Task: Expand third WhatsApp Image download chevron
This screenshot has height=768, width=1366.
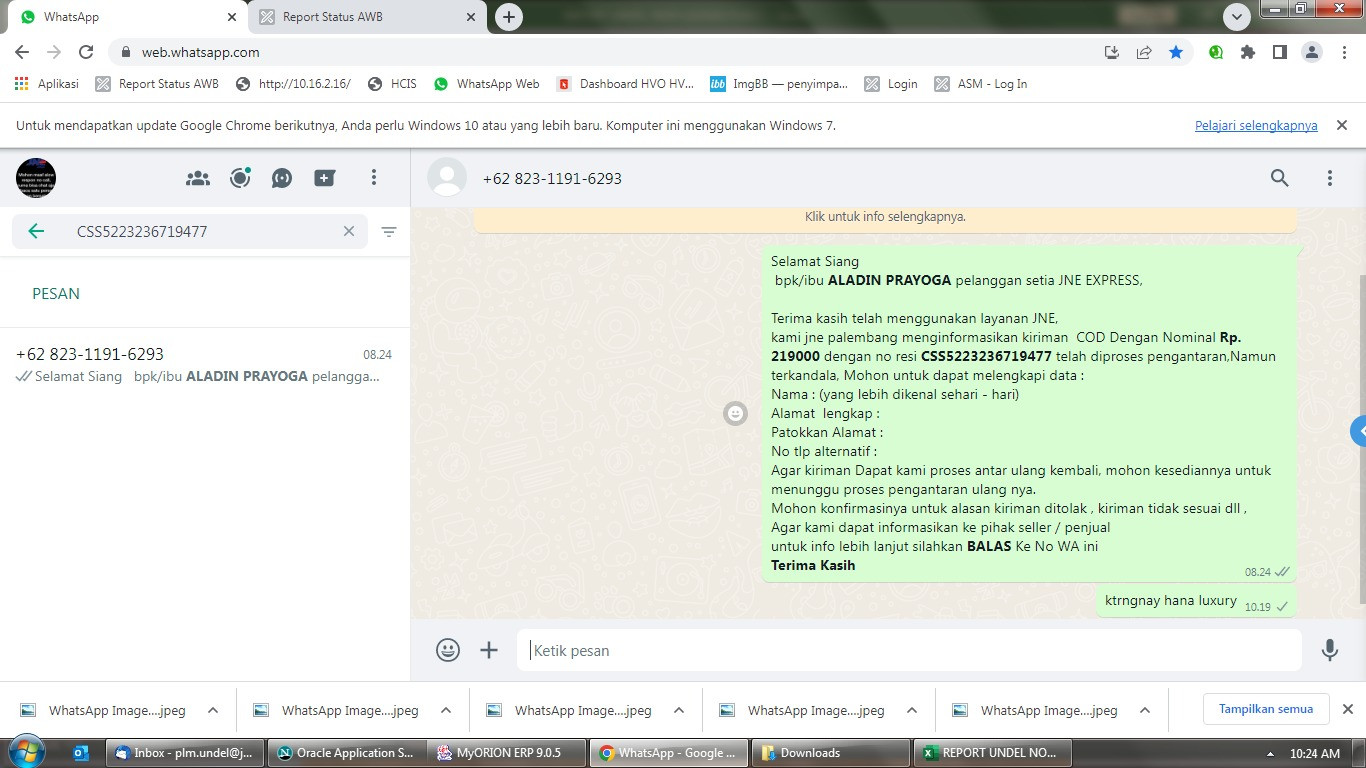Action: pos(679,710)
